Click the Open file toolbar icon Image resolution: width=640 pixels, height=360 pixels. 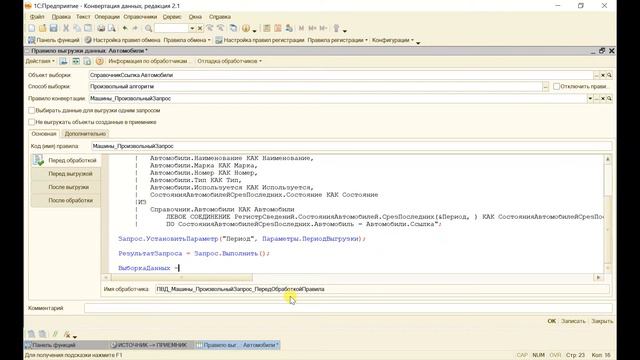click(42, 28)
